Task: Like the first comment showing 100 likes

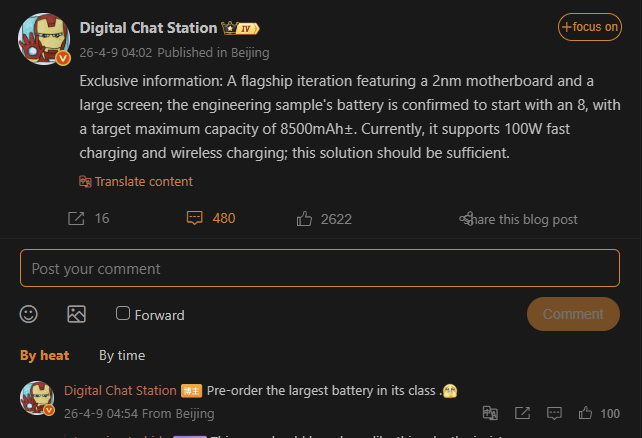Action: tap(586, 413)
